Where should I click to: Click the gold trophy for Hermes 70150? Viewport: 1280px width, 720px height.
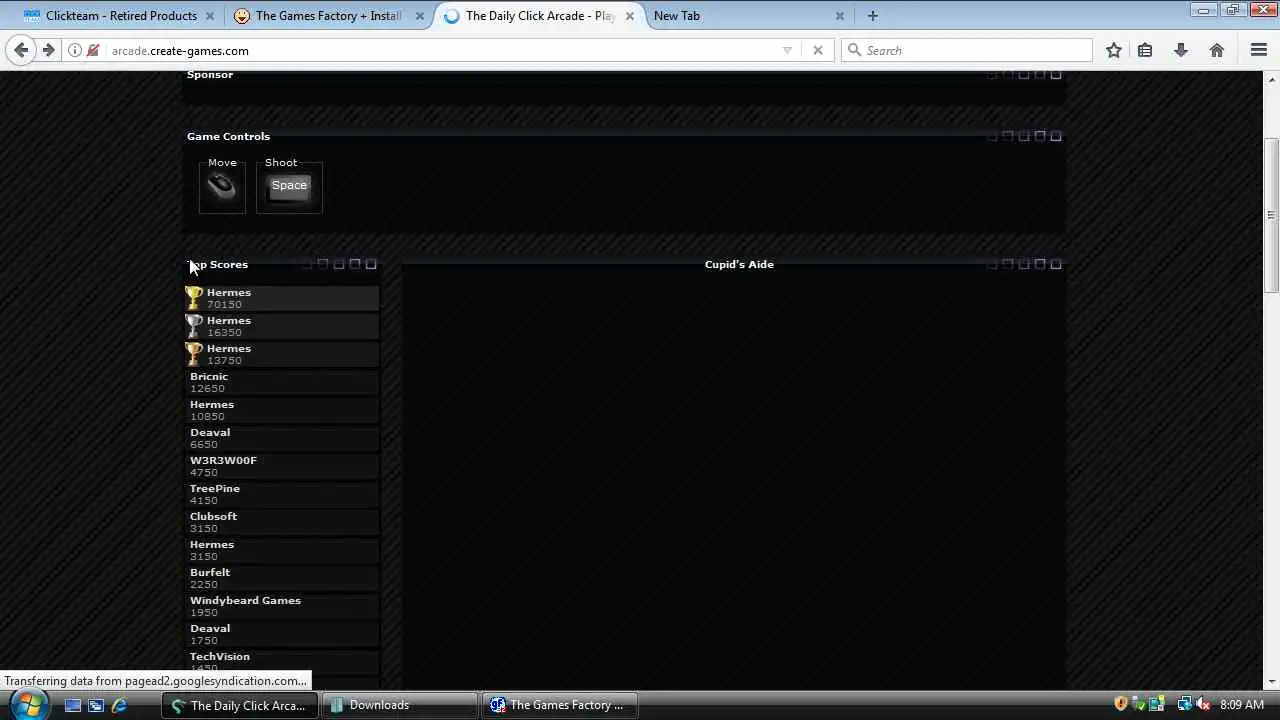coord(194,298)
